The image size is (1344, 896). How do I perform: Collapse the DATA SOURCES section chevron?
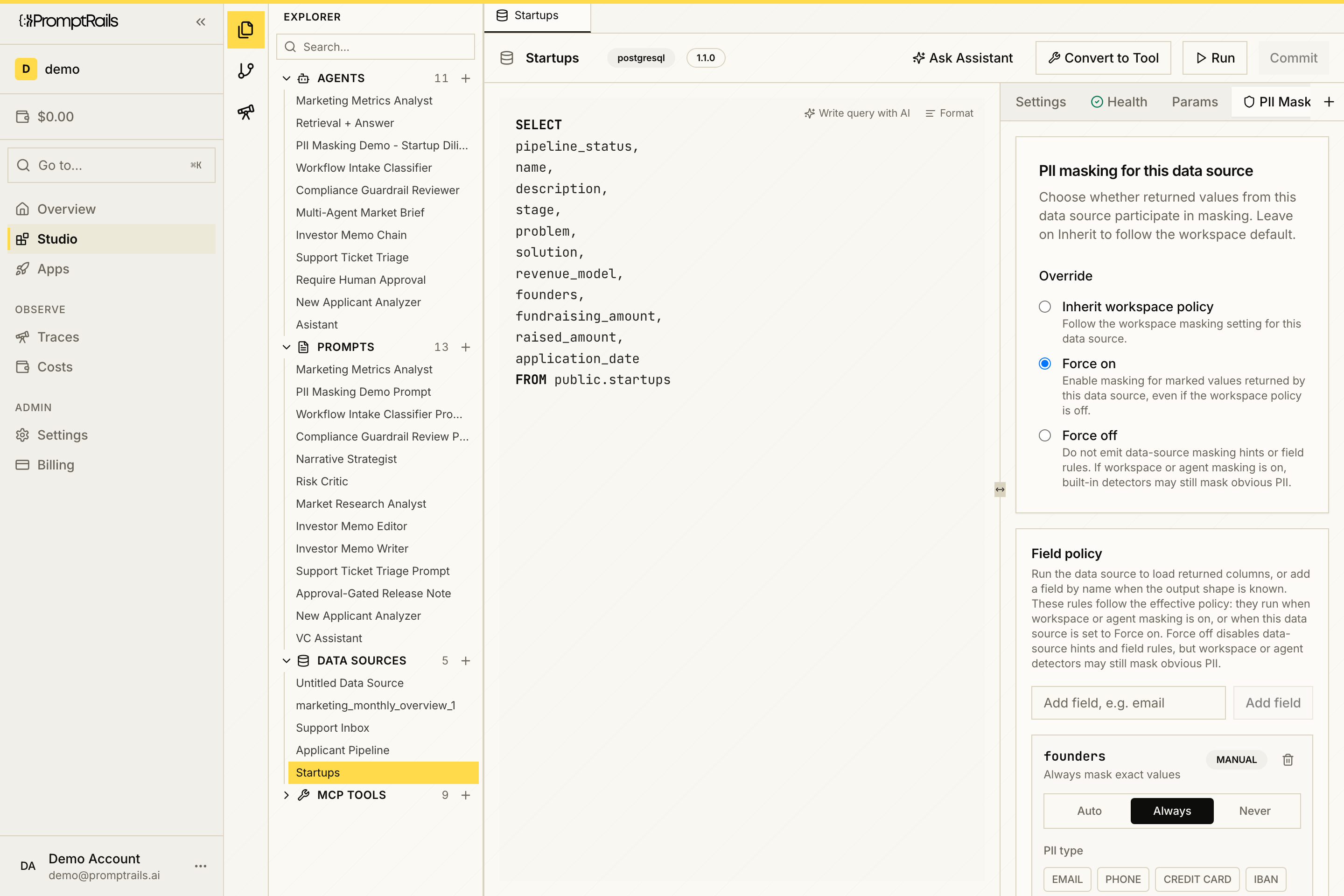pos(287,661)
